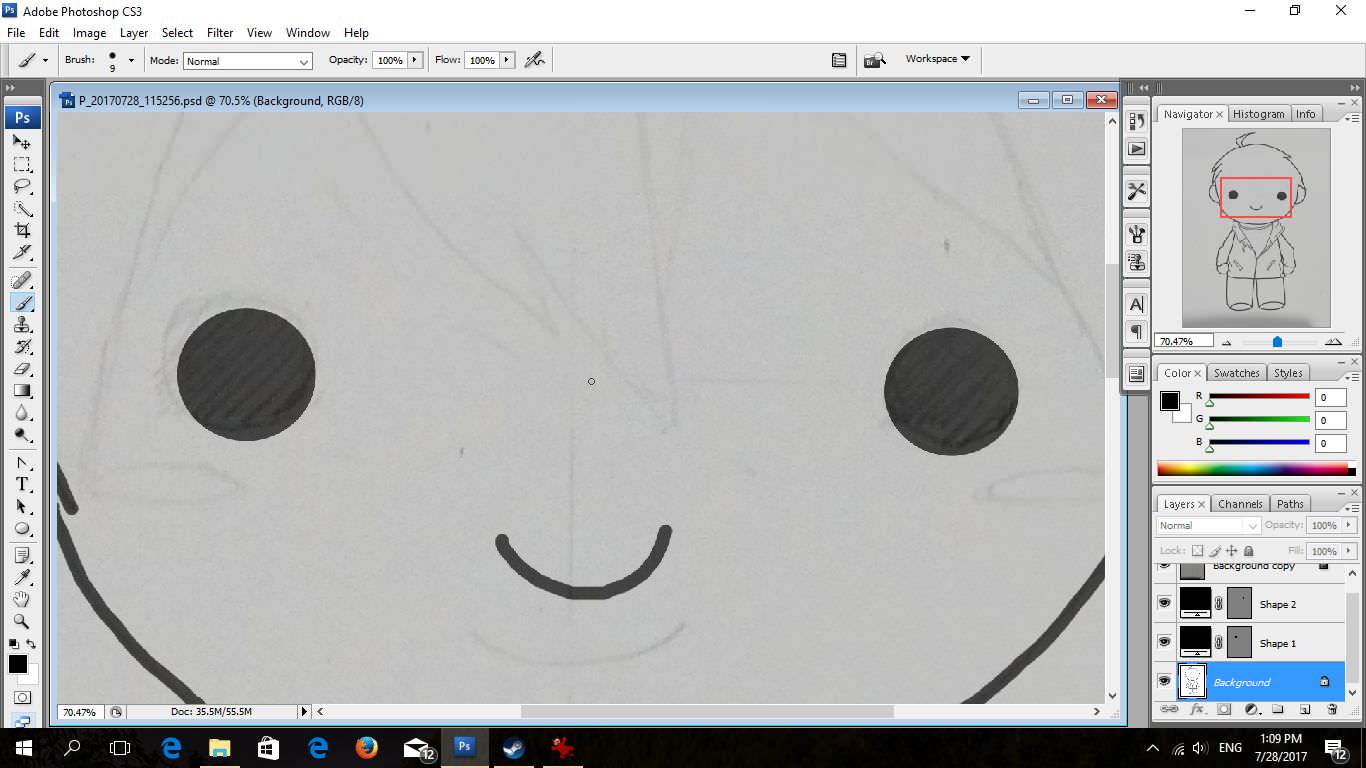Select the Crop tool
The height and width of the screenshot is (768, 1366).
click(x=22, y=230)
